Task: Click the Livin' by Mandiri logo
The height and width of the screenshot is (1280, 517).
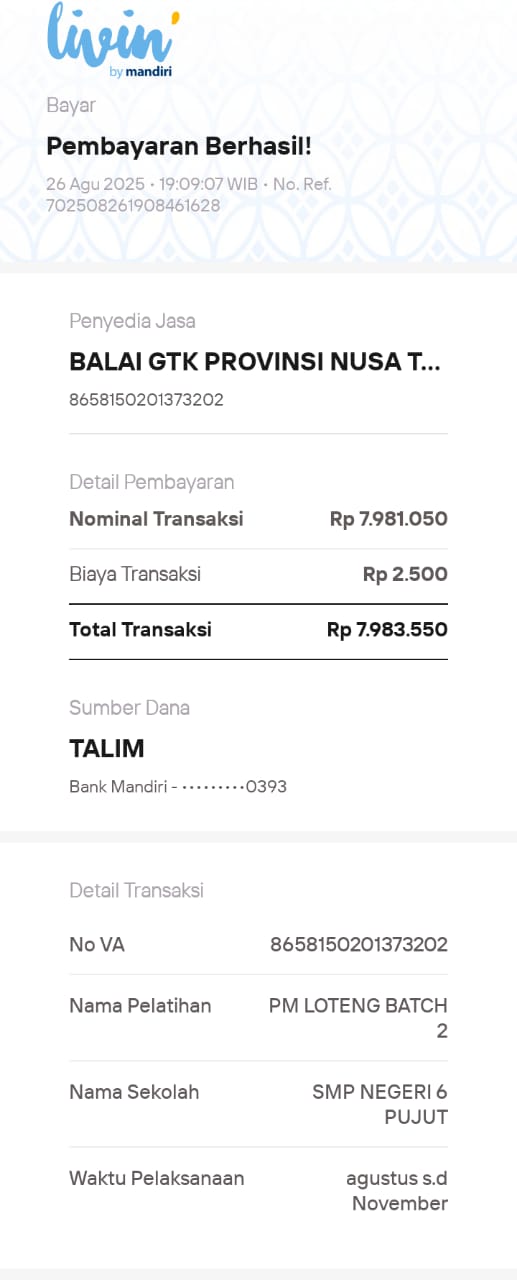Action: 111,39
